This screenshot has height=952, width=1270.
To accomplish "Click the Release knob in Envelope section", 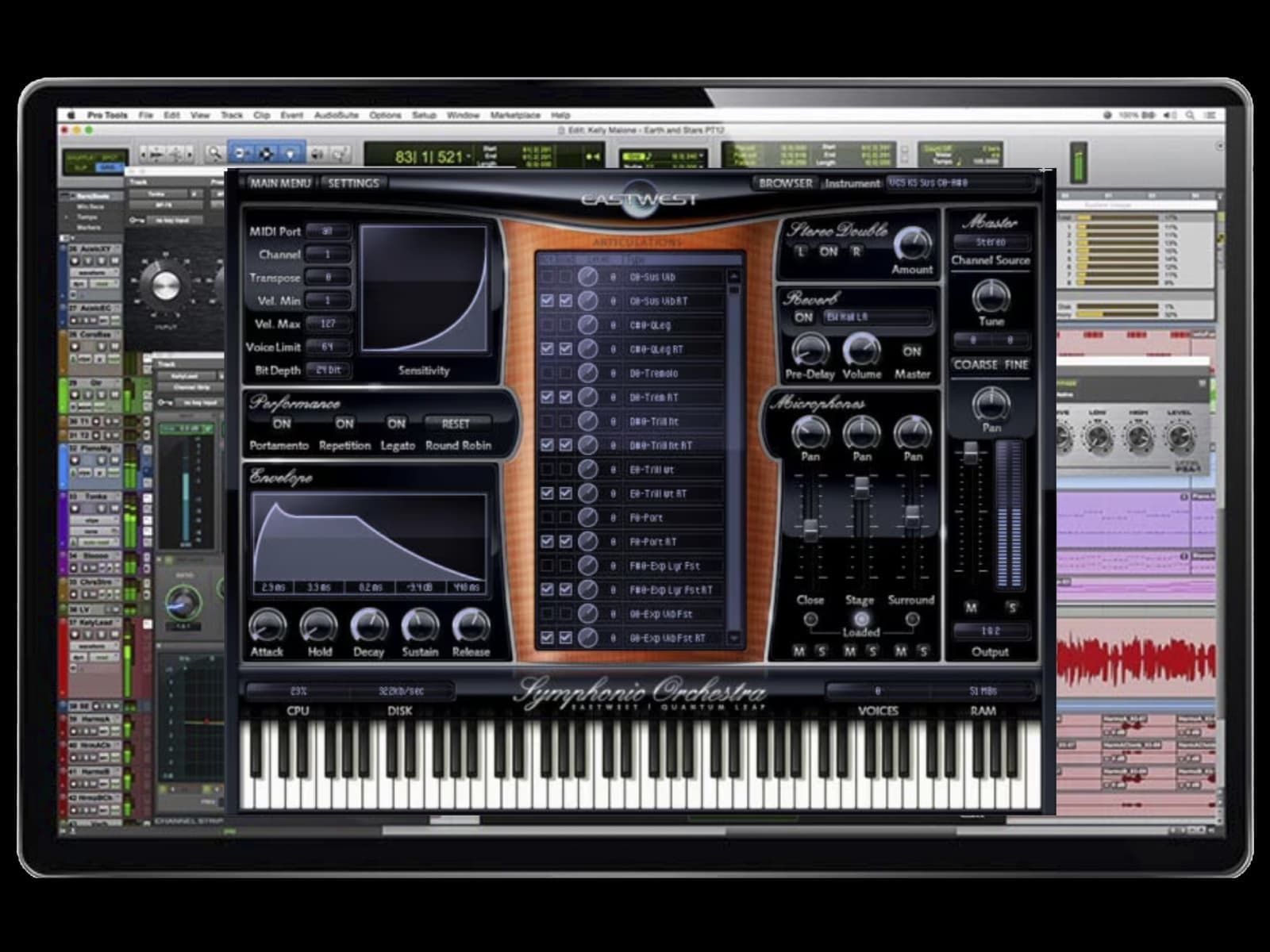I will point(471,627).
